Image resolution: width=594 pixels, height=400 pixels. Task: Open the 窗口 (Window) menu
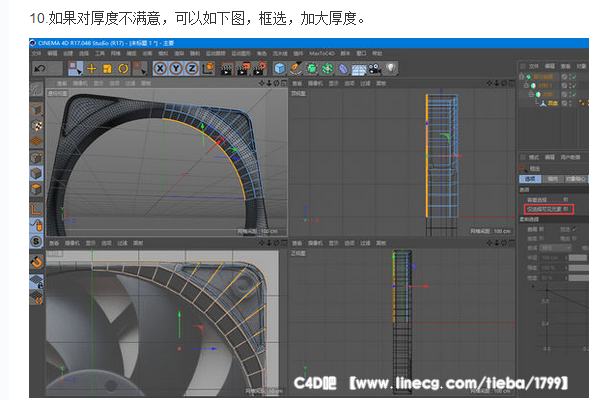361,53
